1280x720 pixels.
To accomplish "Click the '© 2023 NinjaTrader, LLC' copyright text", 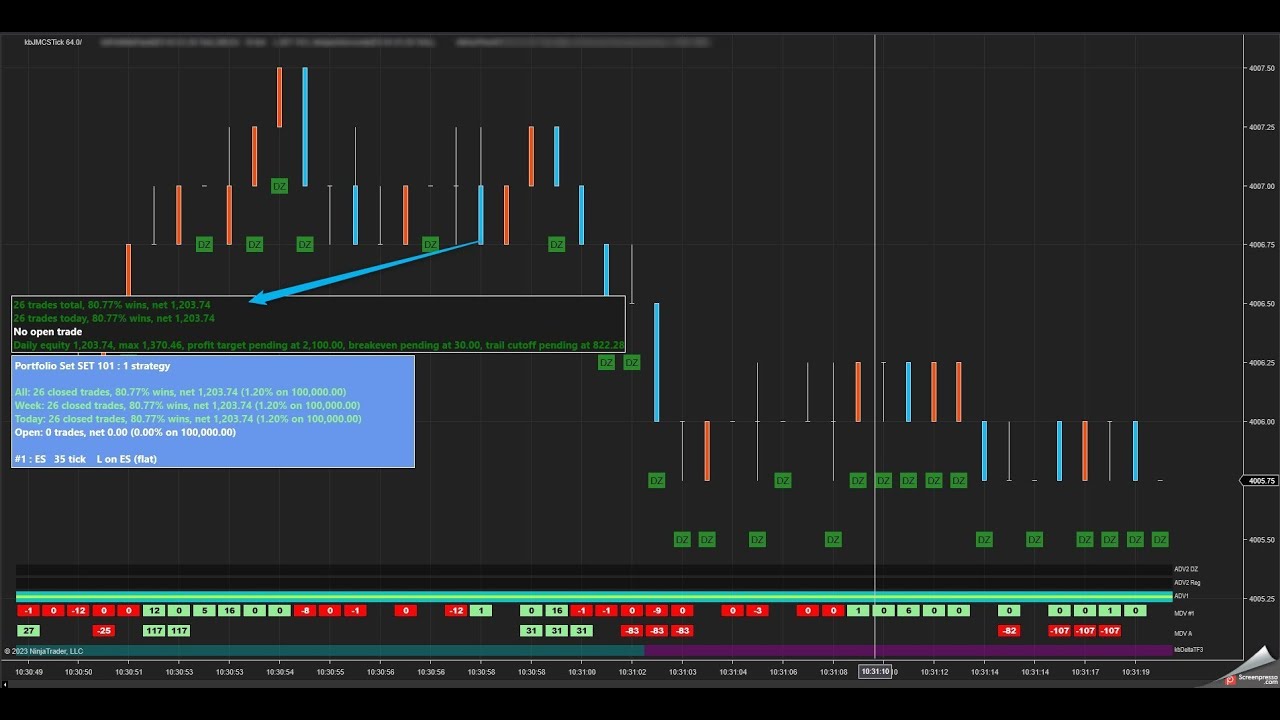I will 44,651.
